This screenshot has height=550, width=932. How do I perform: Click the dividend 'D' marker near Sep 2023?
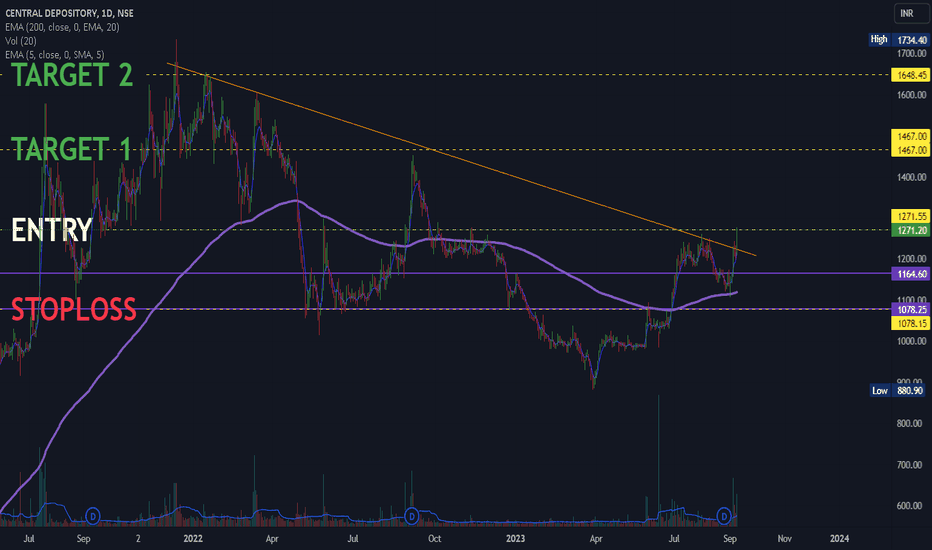[723, 516]
